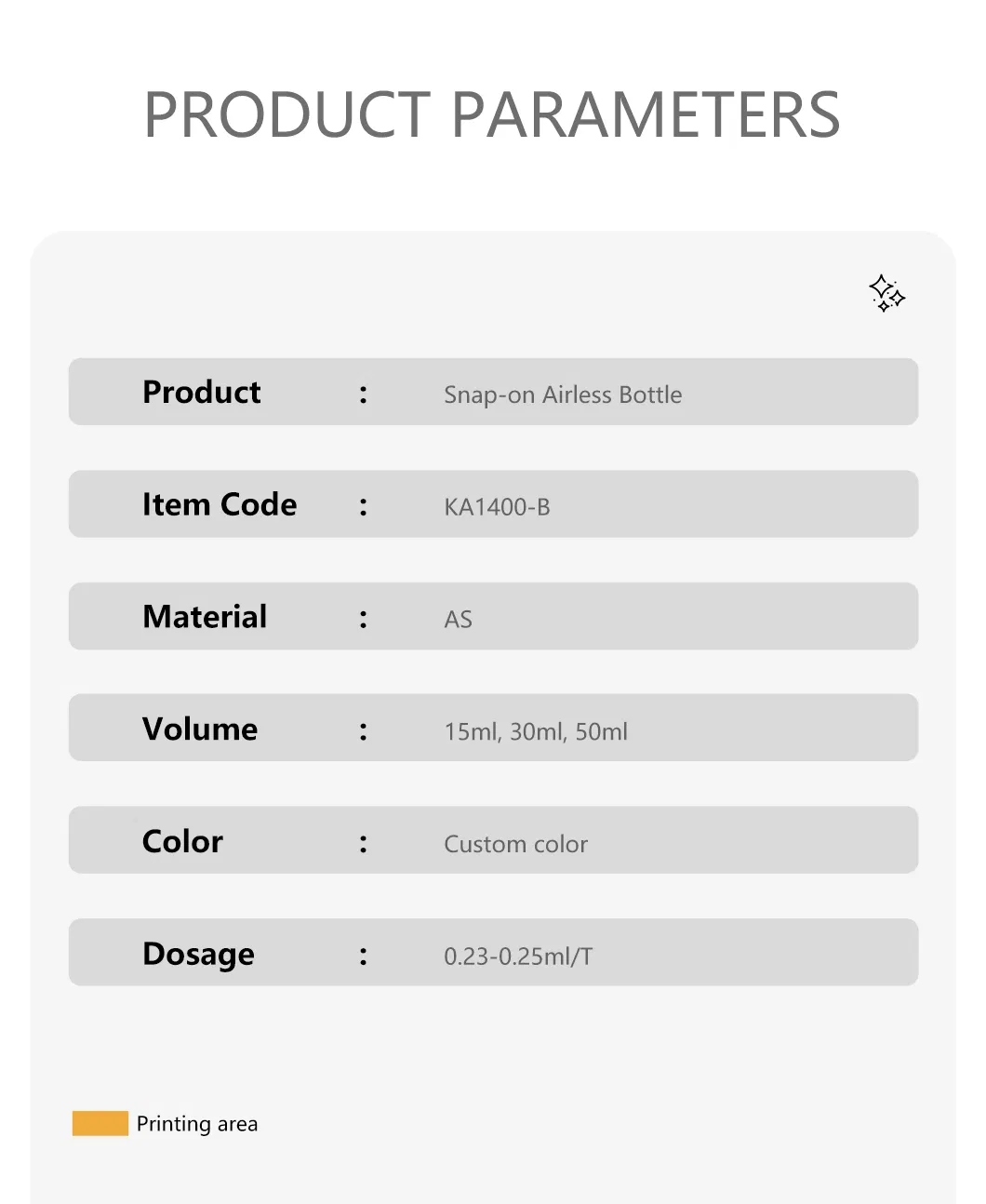Image resolution: width=986 pixels, height=1204 pixels.
Task: Select the "Volume" label
Action: tap(200, 729)
